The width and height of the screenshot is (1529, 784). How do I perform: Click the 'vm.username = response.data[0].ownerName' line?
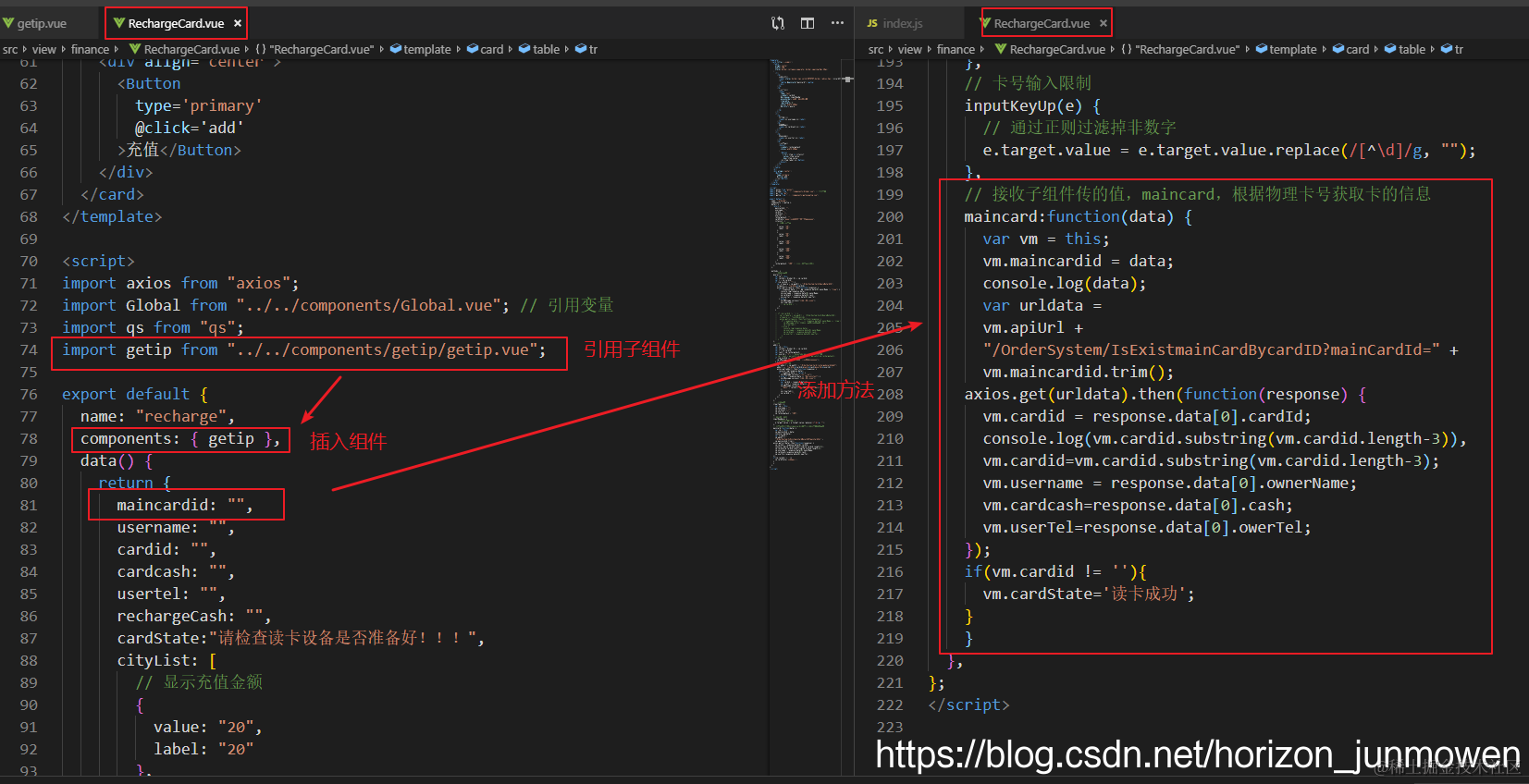click(x=1169, y=483)
